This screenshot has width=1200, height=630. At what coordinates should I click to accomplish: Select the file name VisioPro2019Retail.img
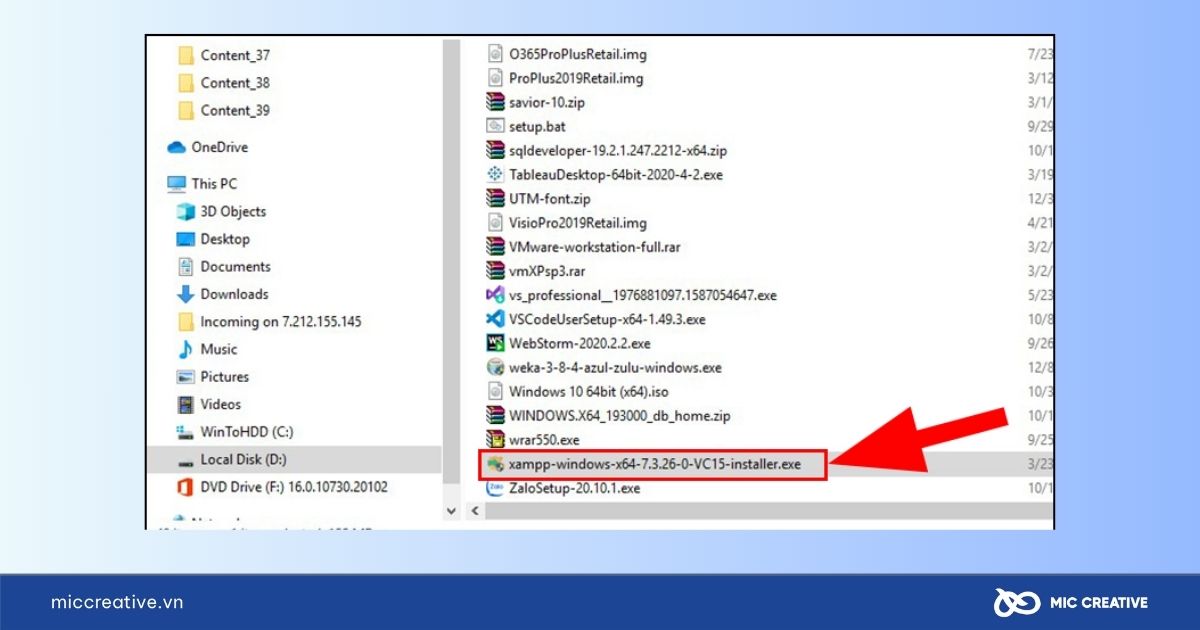tap(578, 223)
